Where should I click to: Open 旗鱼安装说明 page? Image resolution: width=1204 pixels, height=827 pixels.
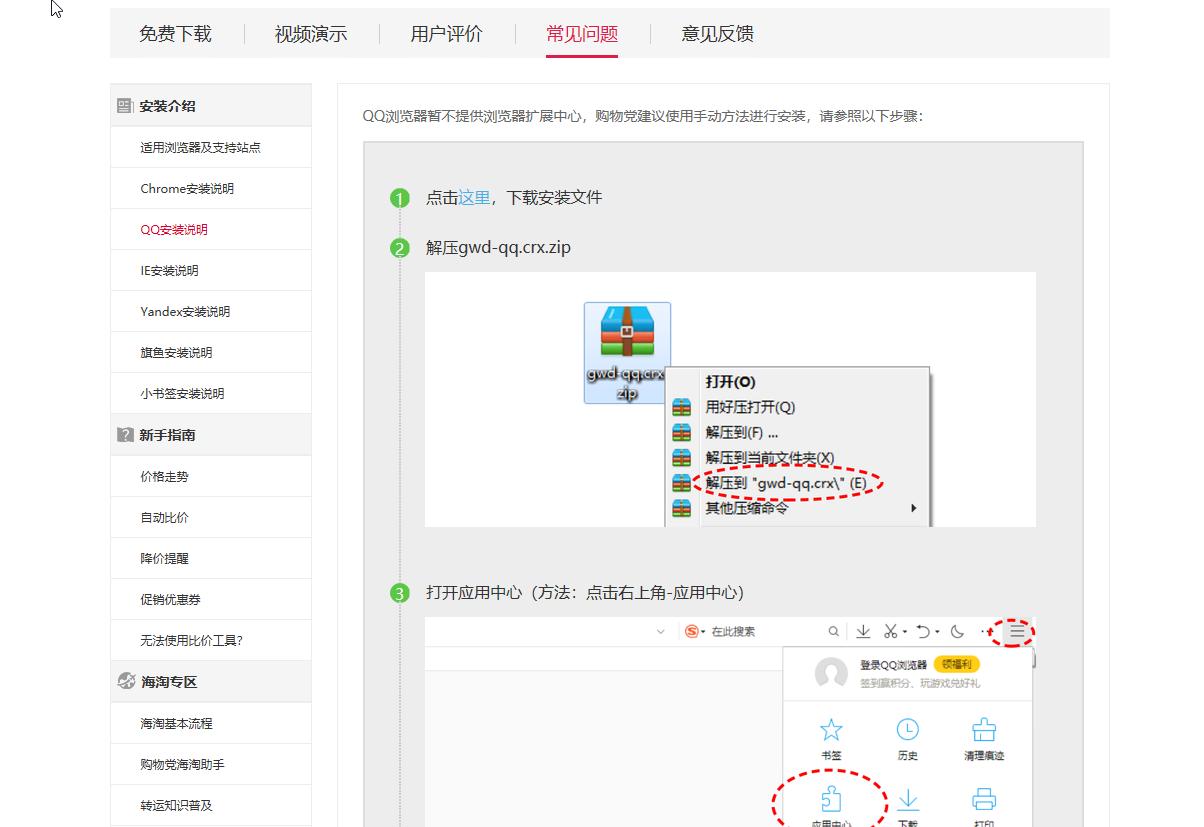tap(176, 352)
